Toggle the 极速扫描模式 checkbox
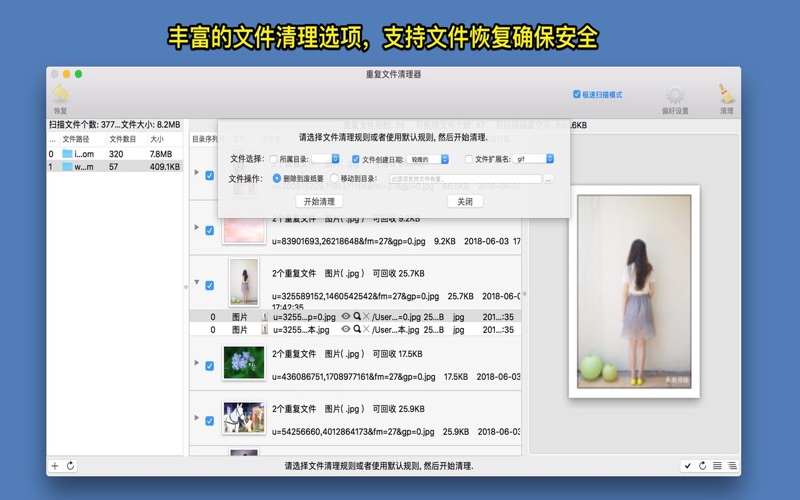Image resolution: width=800 pixels, height=500 pixels. coord(577,94)
